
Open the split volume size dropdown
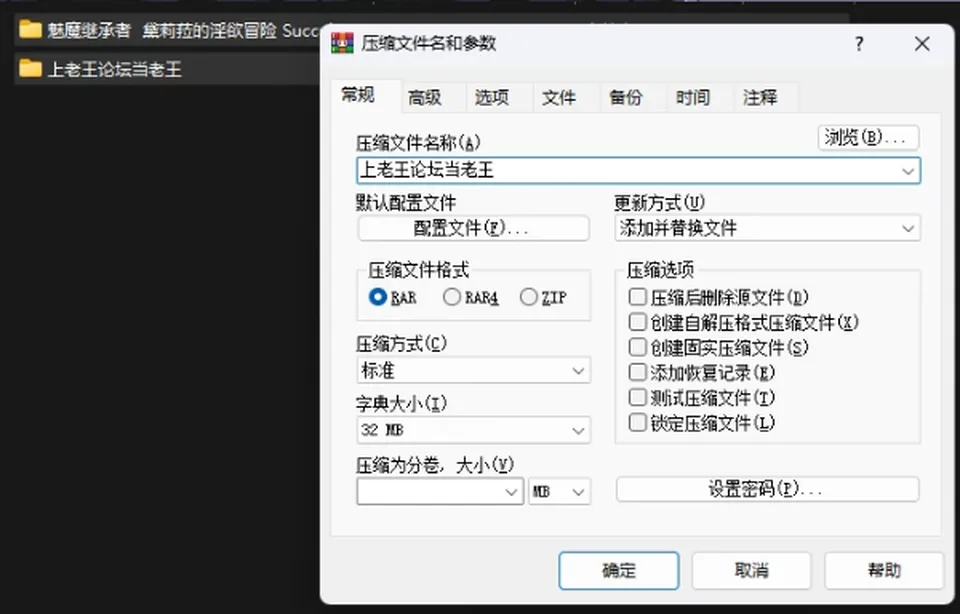(x=511, y=492)
